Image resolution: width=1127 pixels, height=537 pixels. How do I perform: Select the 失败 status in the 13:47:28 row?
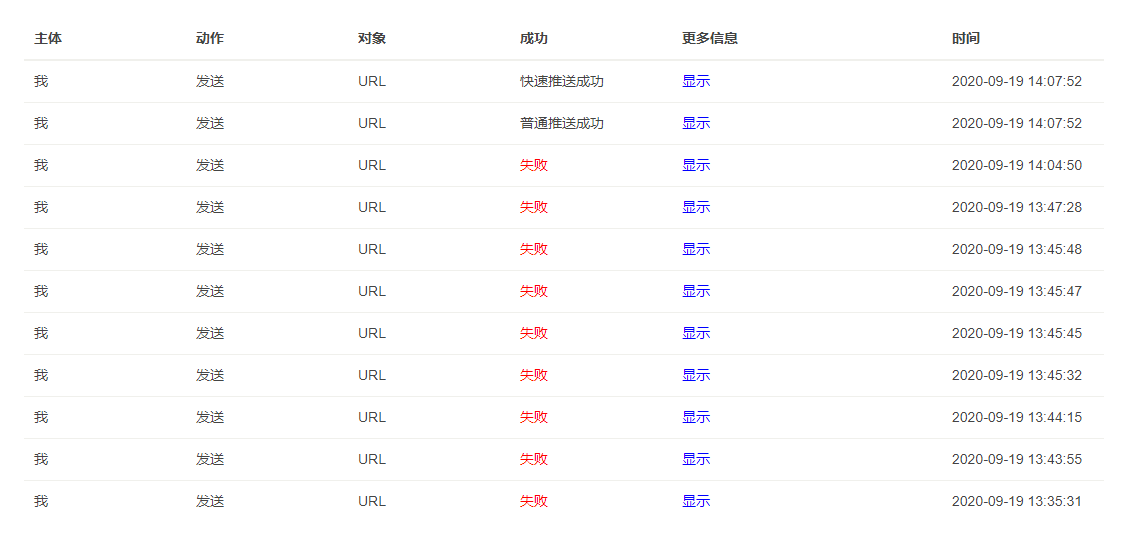tap(533, 207)
